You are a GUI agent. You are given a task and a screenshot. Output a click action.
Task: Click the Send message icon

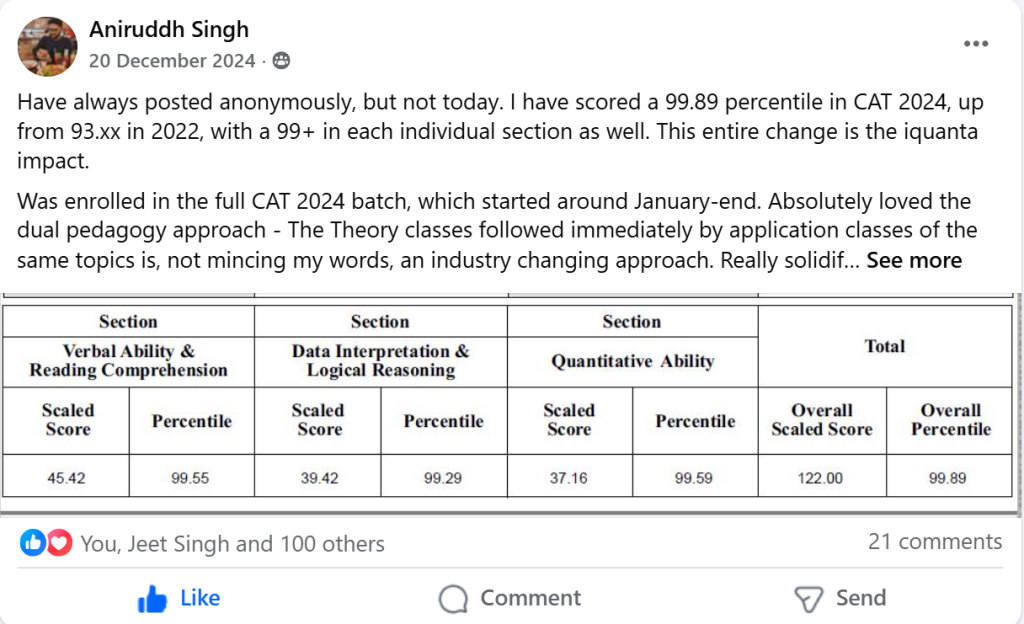[808, 599]
